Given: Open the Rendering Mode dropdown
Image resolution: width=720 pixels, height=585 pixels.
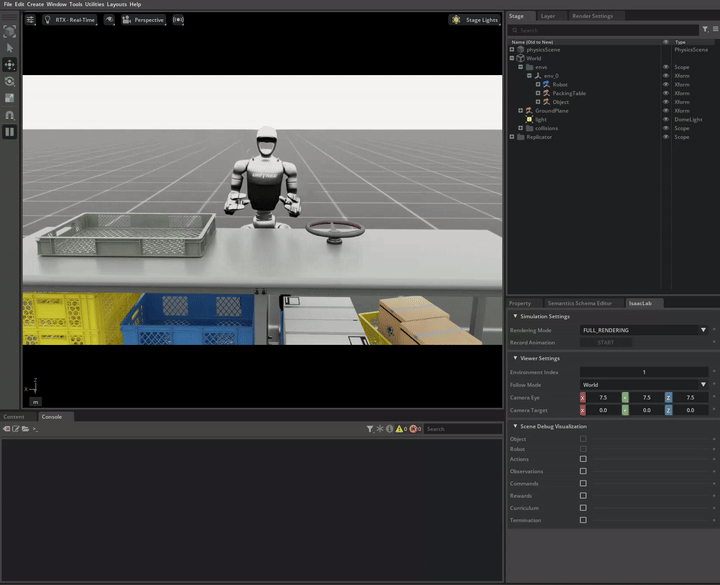Looking at the screenshot, I should click(643, 329).
